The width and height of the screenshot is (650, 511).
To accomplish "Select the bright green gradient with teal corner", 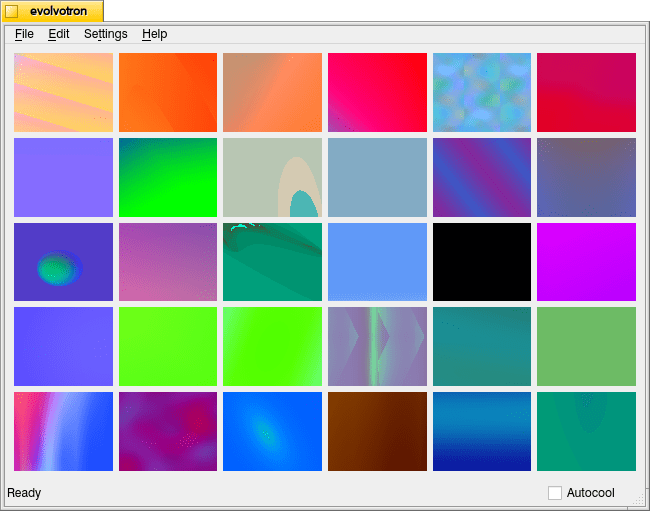I will tap(168, 177).
